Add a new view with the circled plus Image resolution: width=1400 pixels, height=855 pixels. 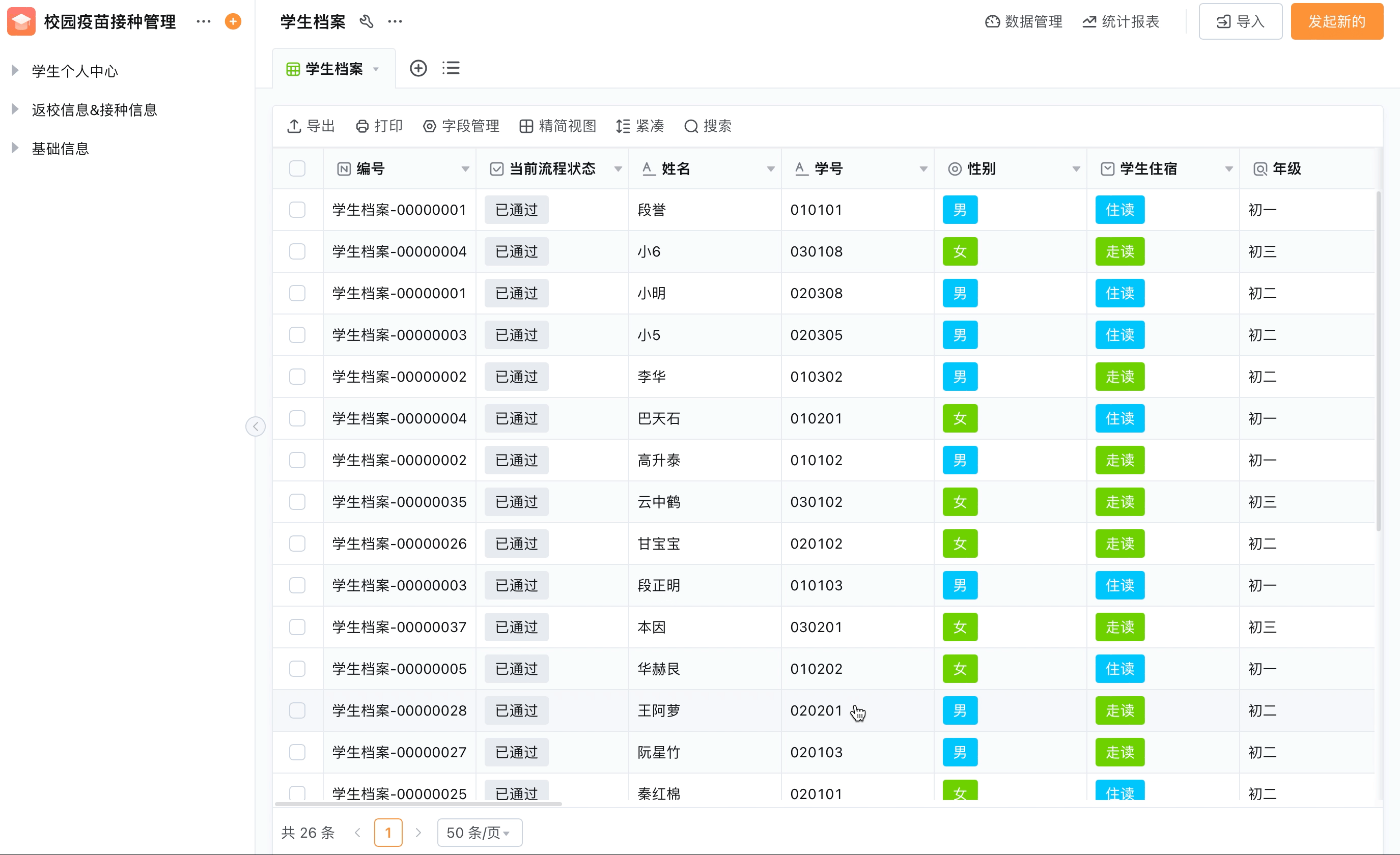click(x=418, y=68)
